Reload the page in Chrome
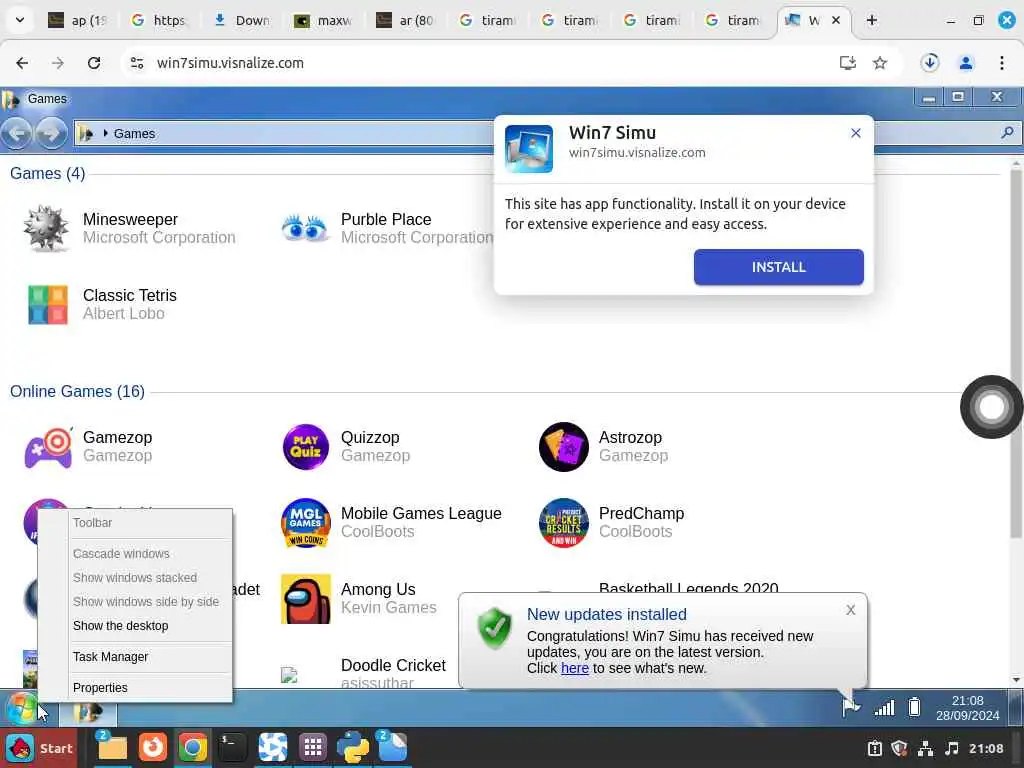Viewport: 1024px width, 768px height. tap(94, 63)
